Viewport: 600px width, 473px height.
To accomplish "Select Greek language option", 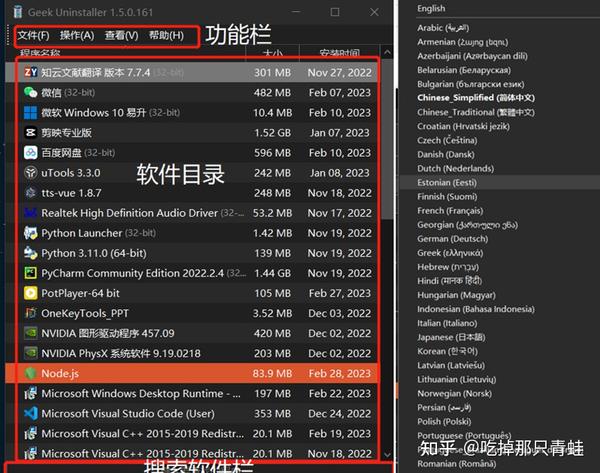I will [x=450, y=253].
